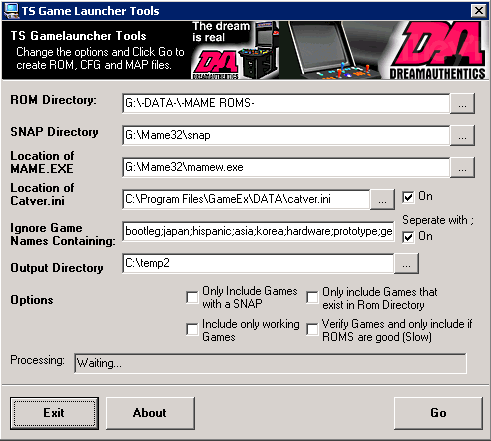Image resolution: width=491 pixels, height=441 pixels.
Task: Disable the Catver.ini On checkbox
Action: click(x=408, y=197)
